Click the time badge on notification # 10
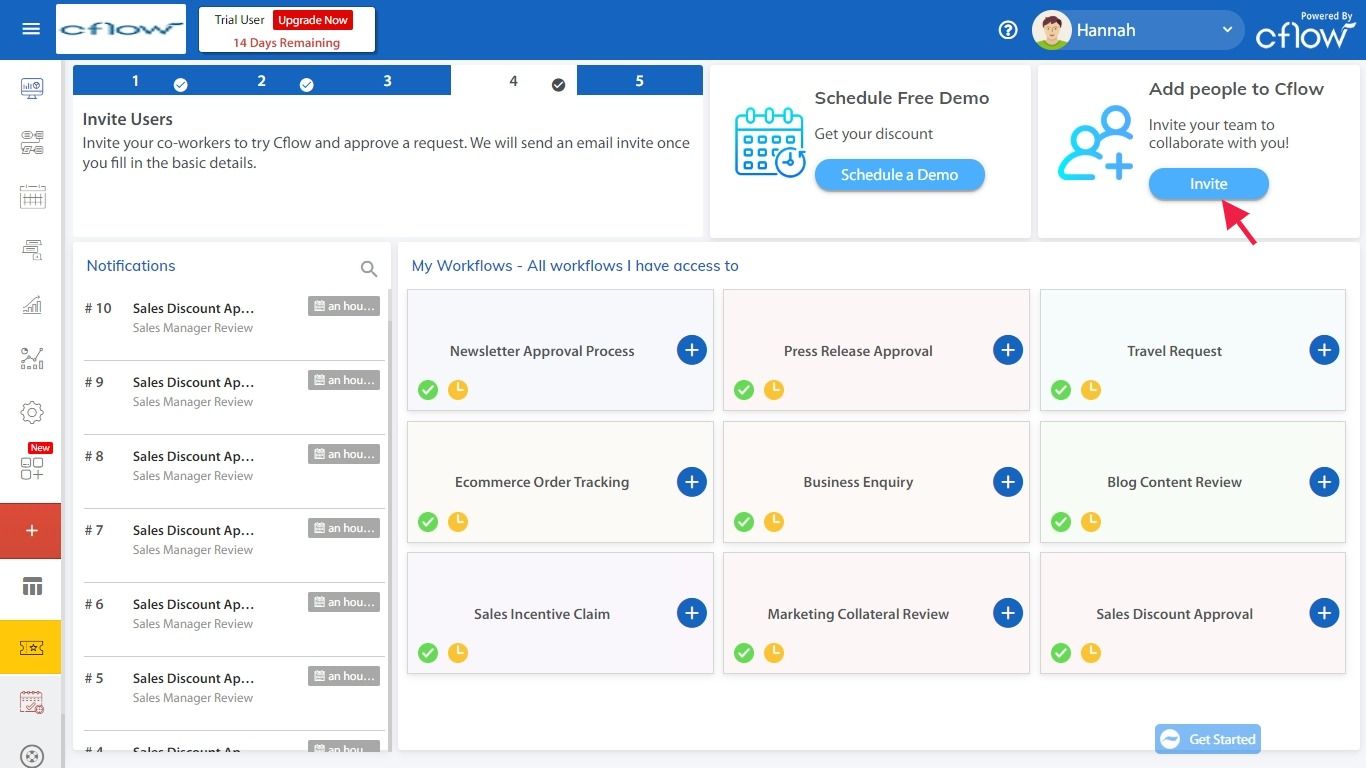This screenshot has width=1366, height=768. tap(344, 306)
